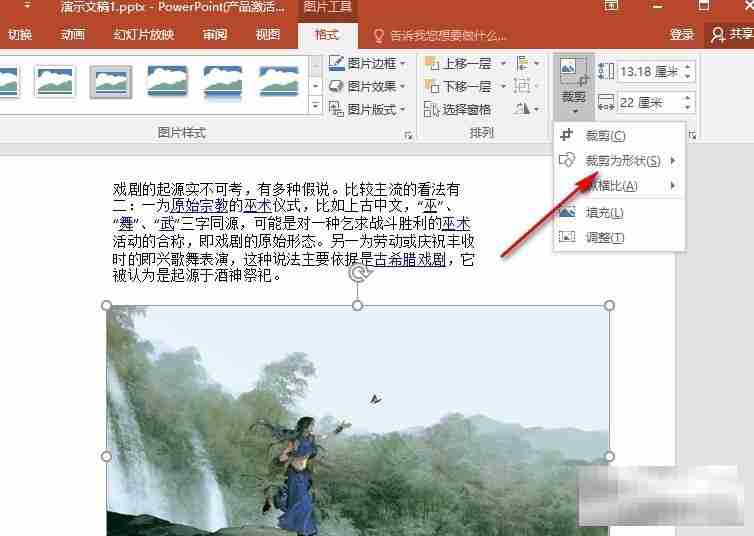Click the 舞 hyperlink in text
Image resolution: width=754 pixels, height=536 pixels.
click(x=126, y=224)
